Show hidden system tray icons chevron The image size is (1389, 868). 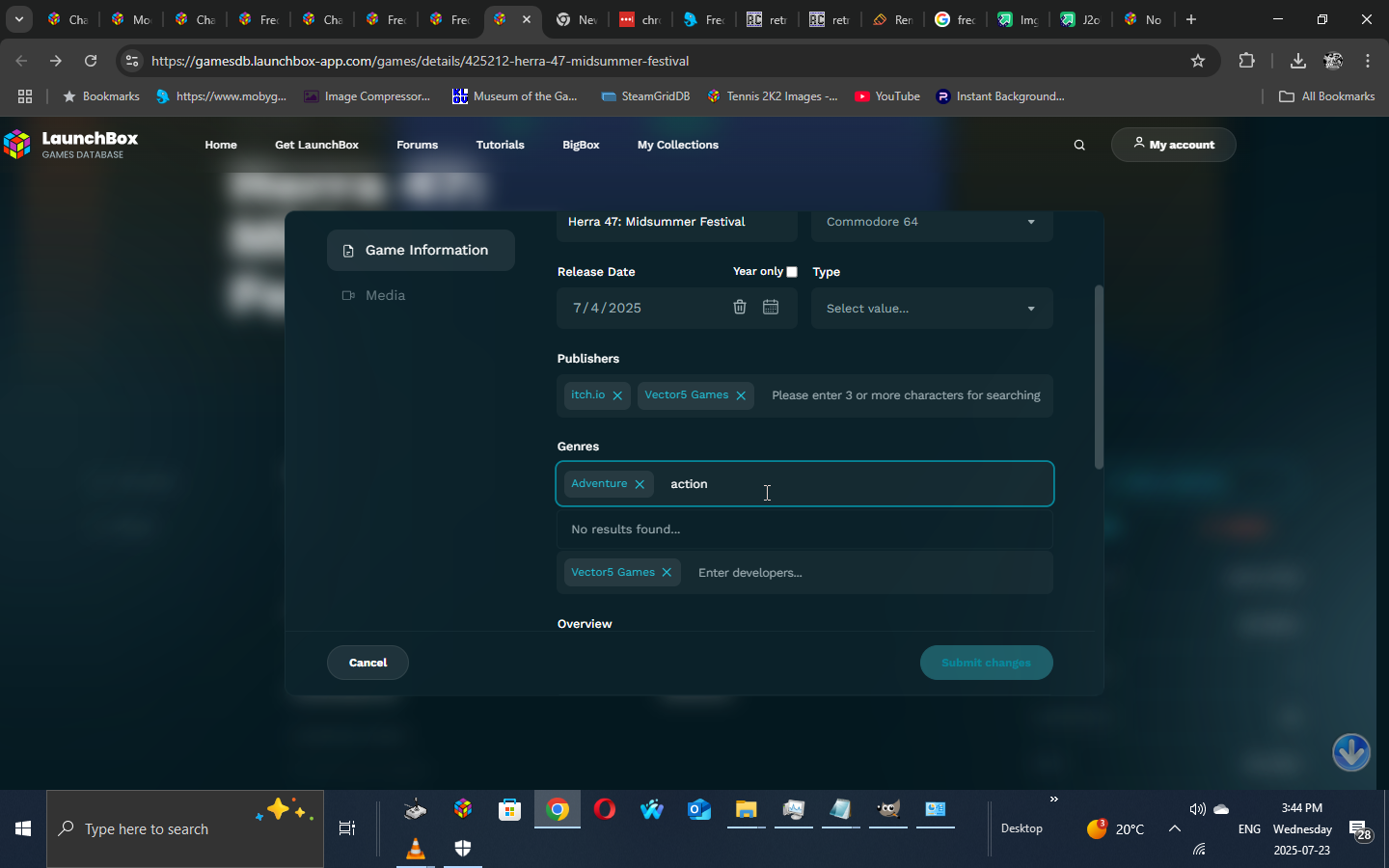point(1175,828)
